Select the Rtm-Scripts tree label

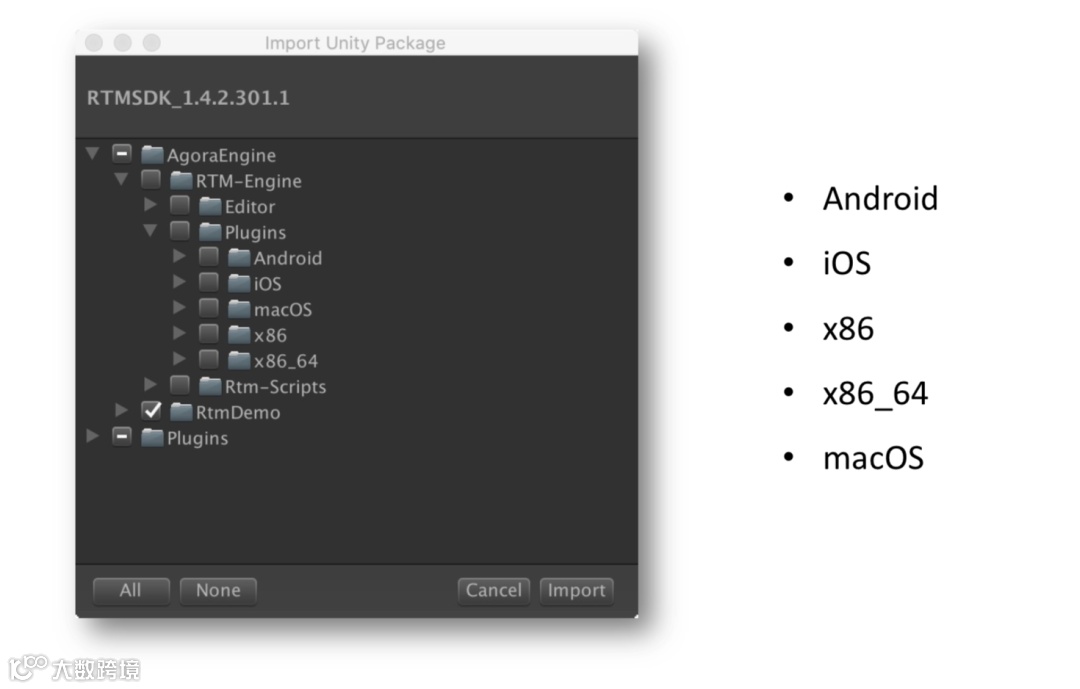pyautogui.click(x=276, y=387)
